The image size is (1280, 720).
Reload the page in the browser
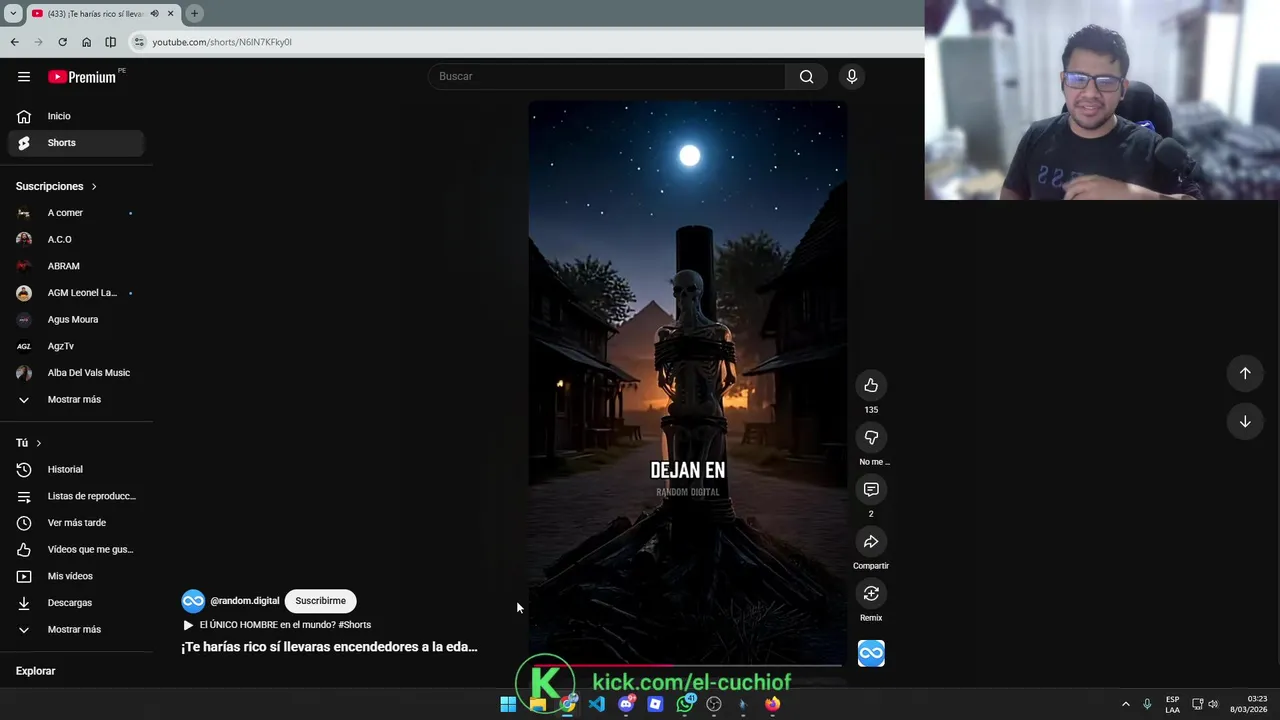coord(62,42)
